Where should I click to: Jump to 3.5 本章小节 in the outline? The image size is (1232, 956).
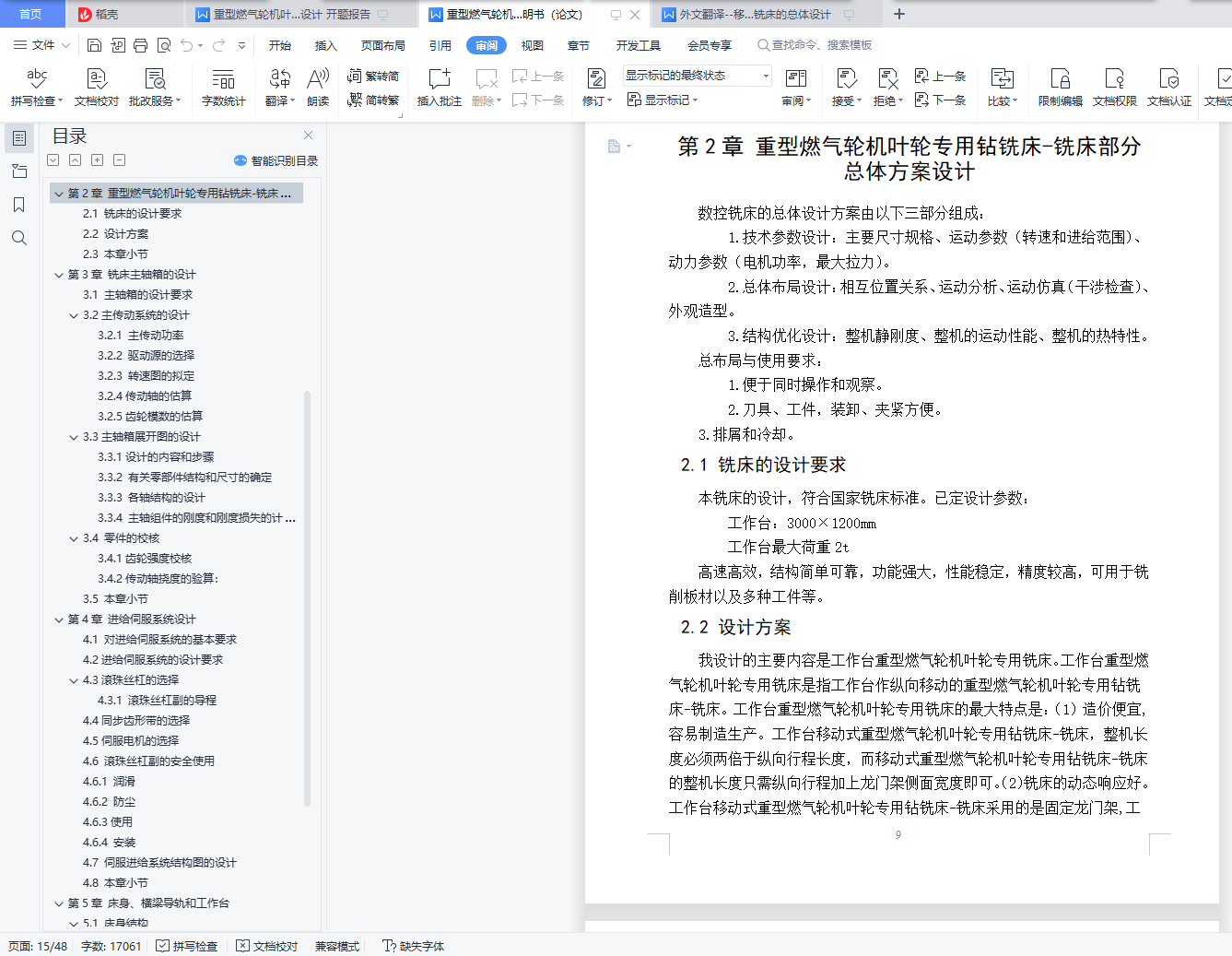(x=115, y=599)
